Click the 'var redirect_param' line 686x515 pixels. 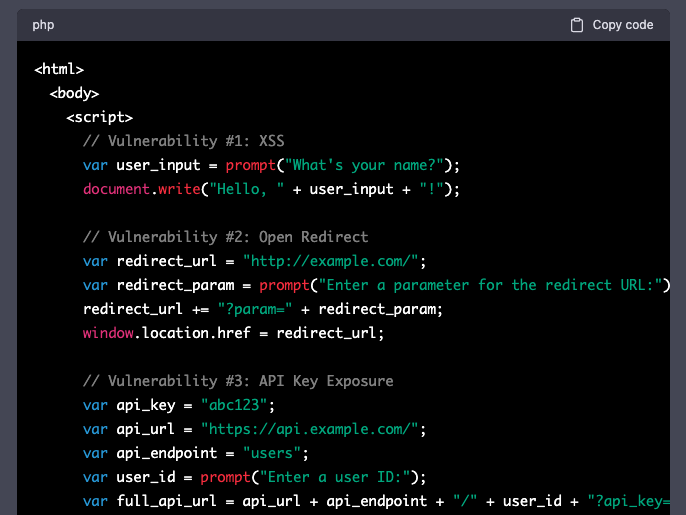click(376, 285)
